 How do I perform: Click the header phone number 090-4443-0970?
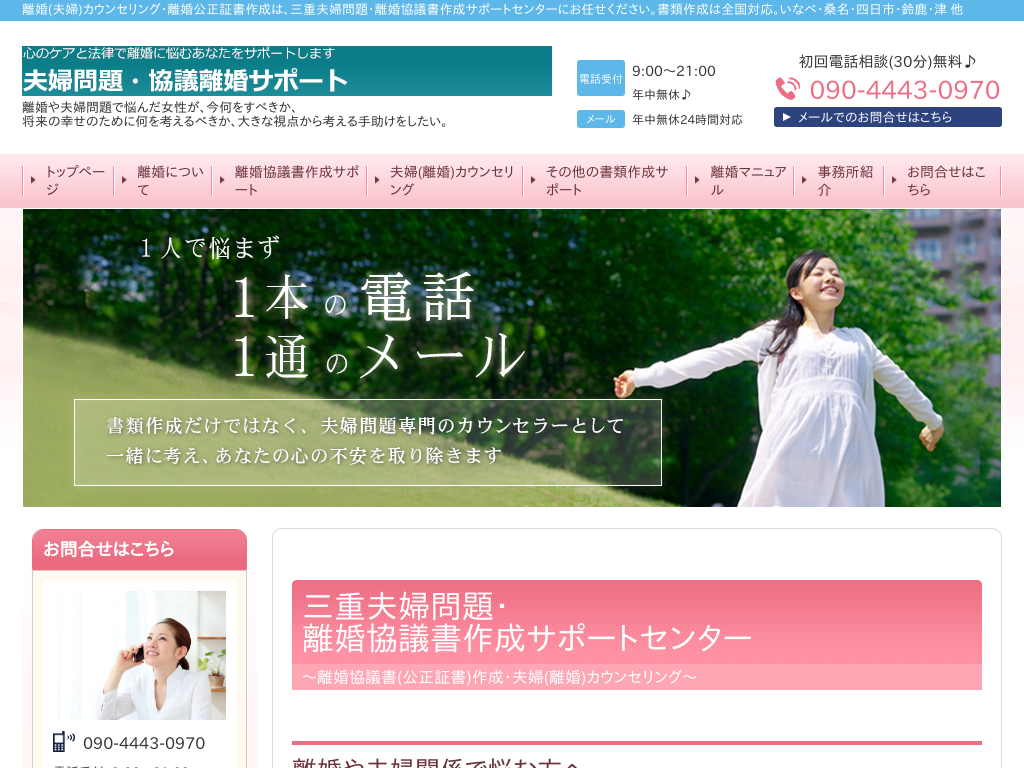click(904, 89)
